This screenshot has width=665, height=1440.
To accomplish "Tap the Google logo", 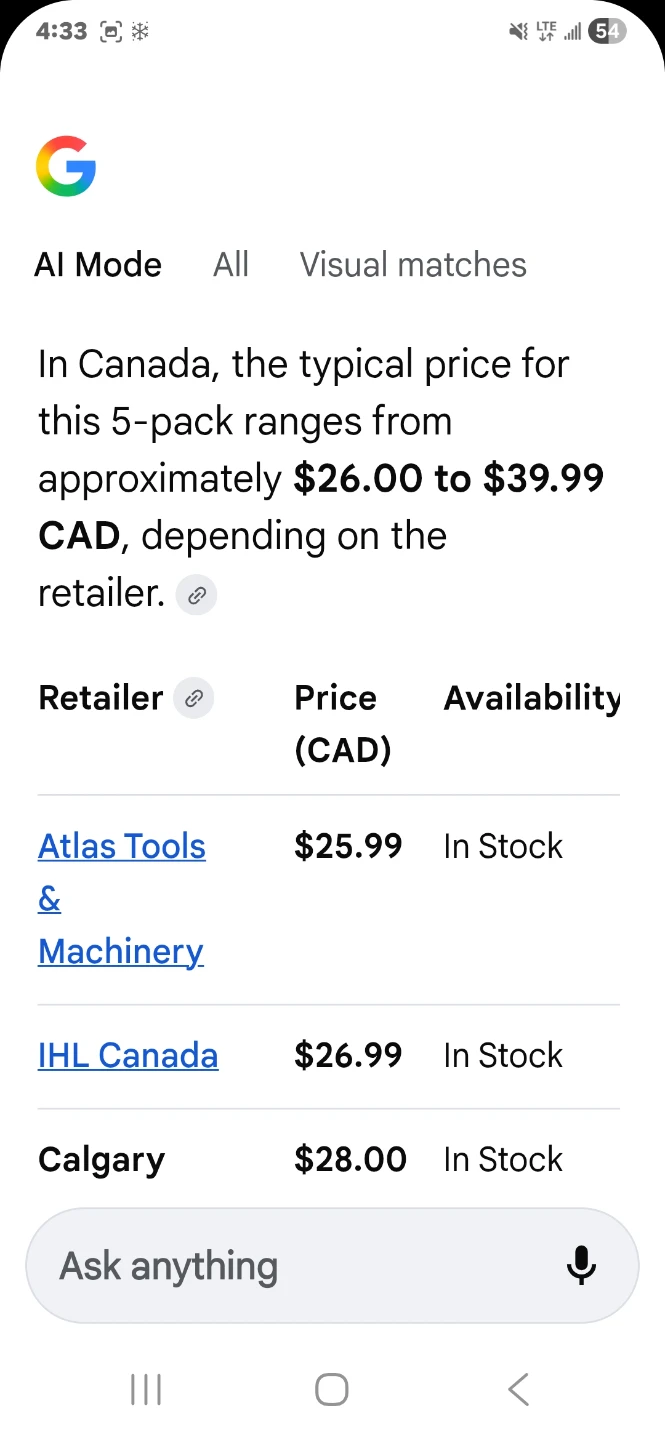I will coord(66,166).
